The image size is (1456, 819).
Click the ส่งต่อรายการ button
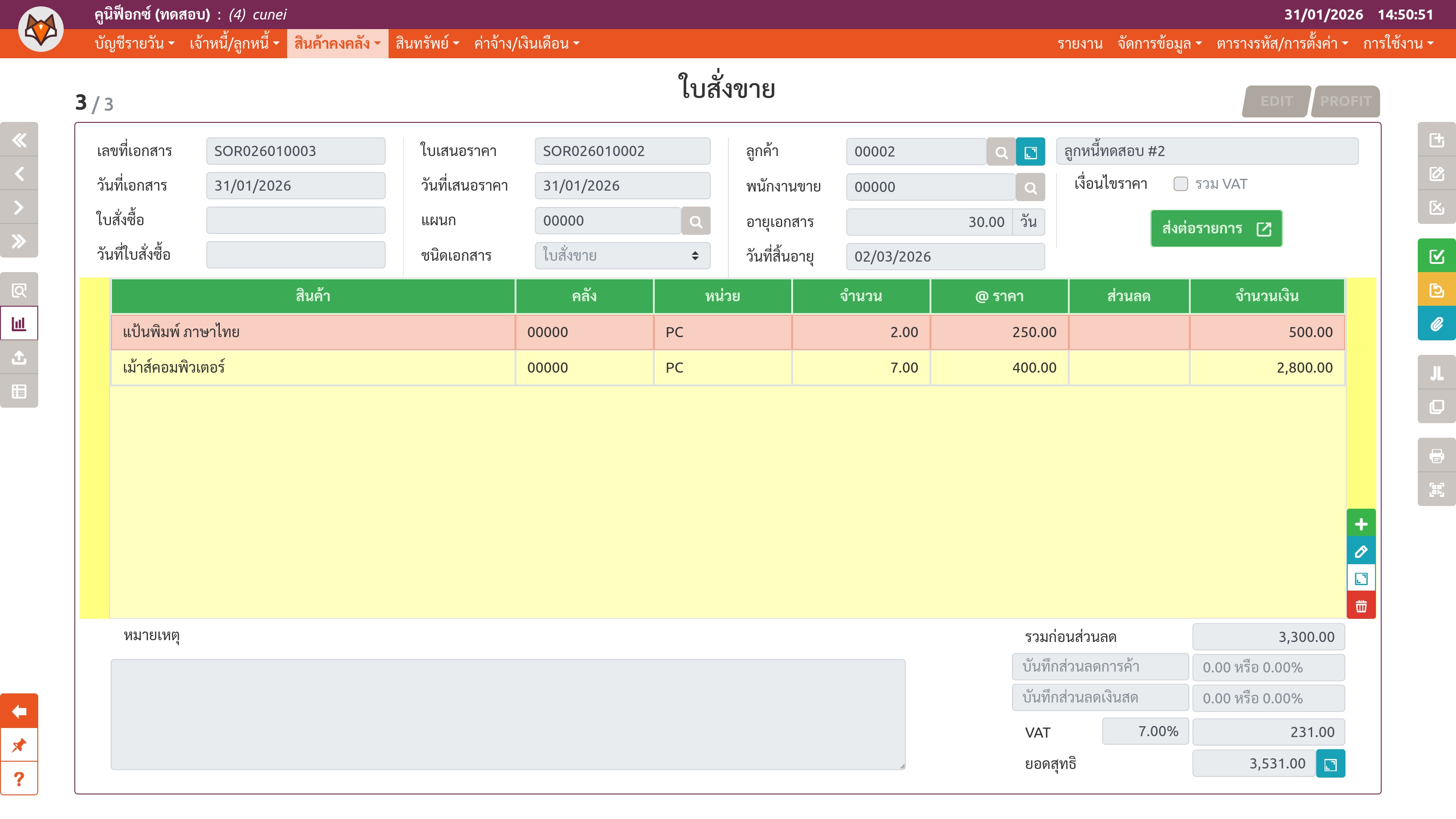[1216, 228]
